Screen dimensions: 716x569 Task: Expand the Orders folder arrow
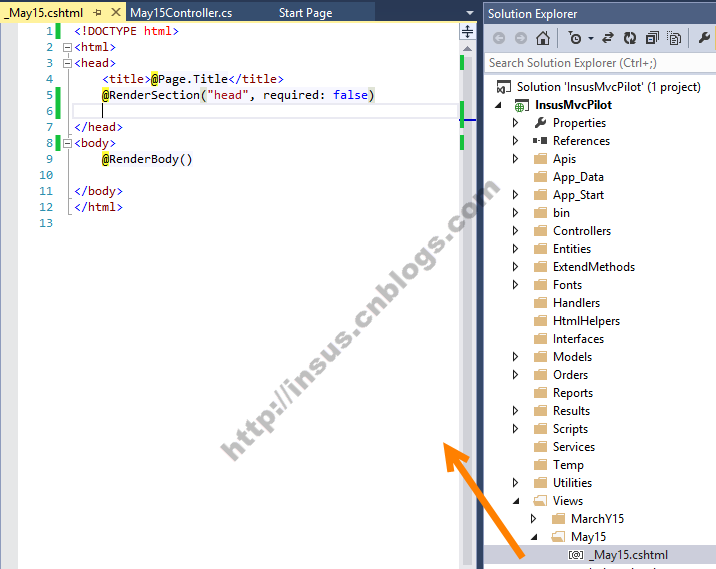coord(516,375)
